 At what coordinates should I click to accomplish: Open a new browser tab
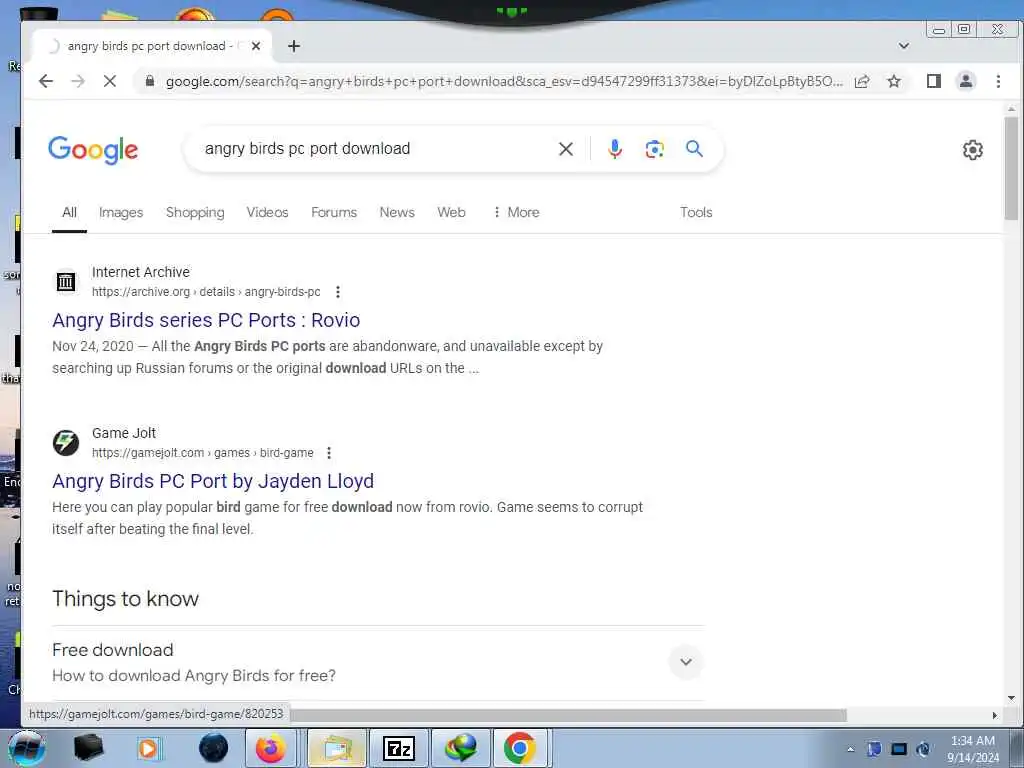(294, 46)
